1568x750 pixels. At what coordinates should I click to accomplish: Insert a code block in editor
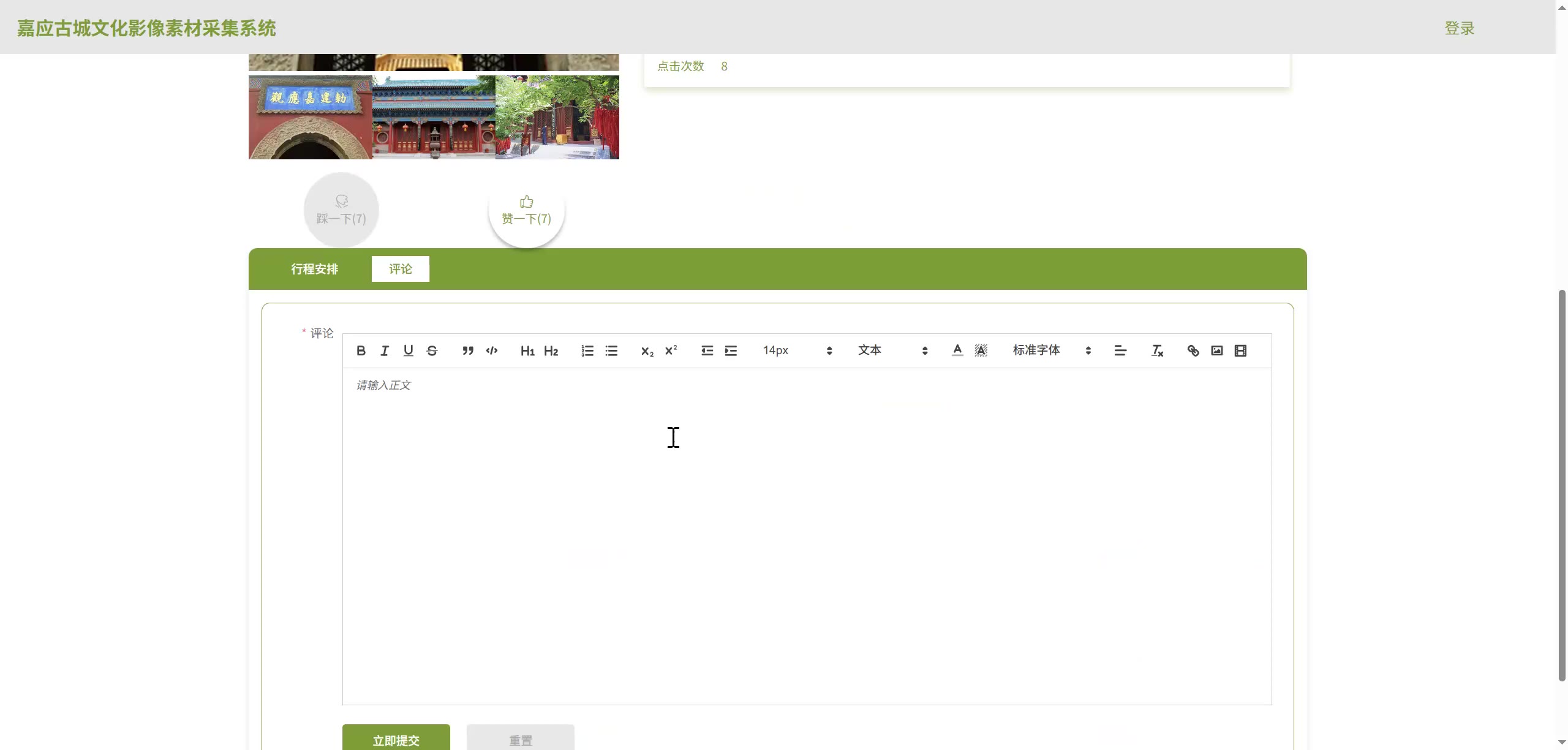click(492, 350)
